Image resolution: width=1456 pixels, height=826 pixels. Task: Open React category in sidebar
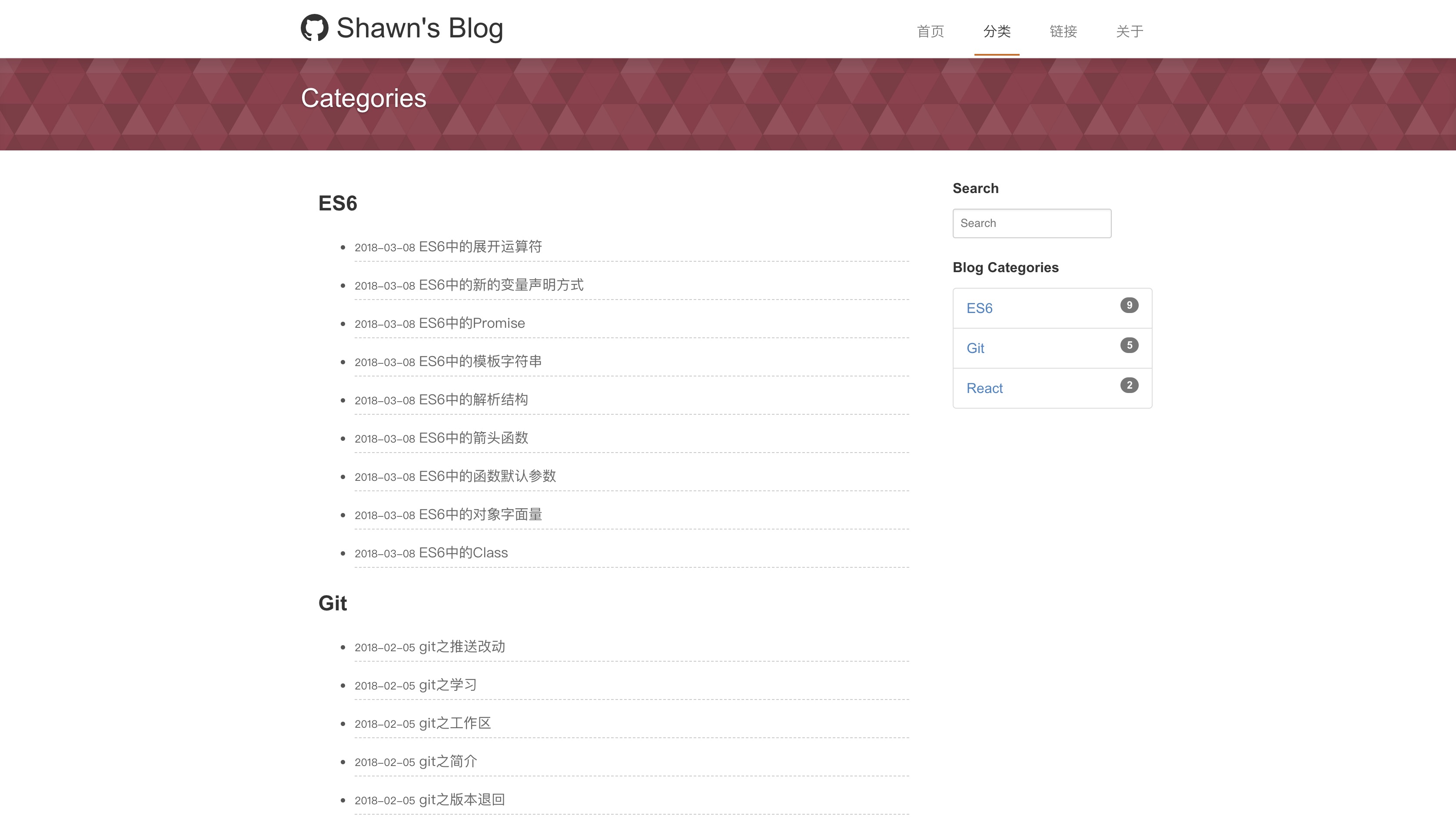(984, 388)
